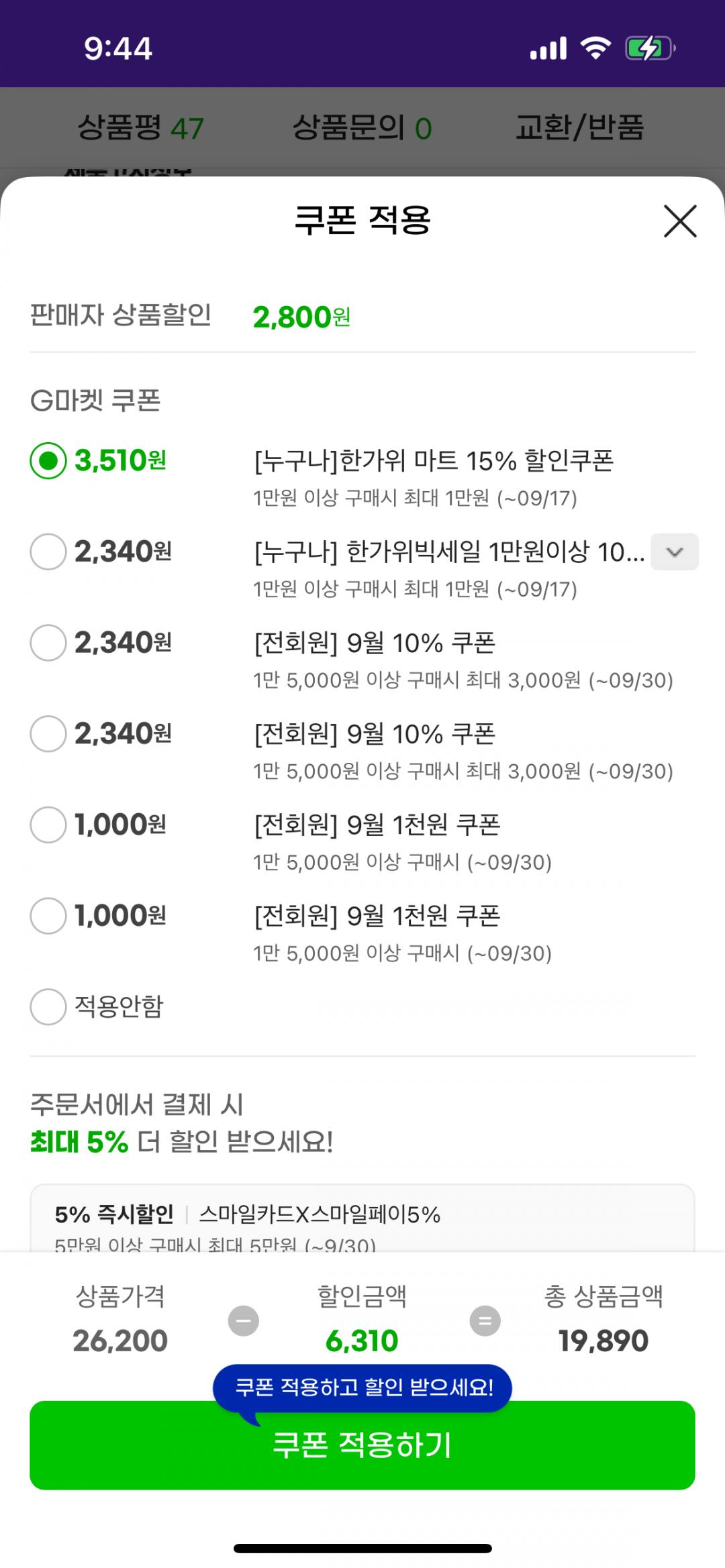Screen dimensions: 725x1568
Task: Select the second 1,000원 9월 1천원 쿠폰
Action: 48,916
